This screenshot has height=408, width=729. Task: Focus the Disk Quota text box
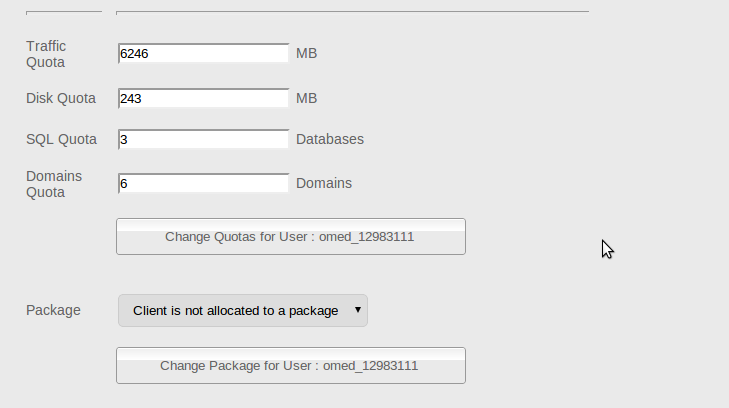click(204, 99)
